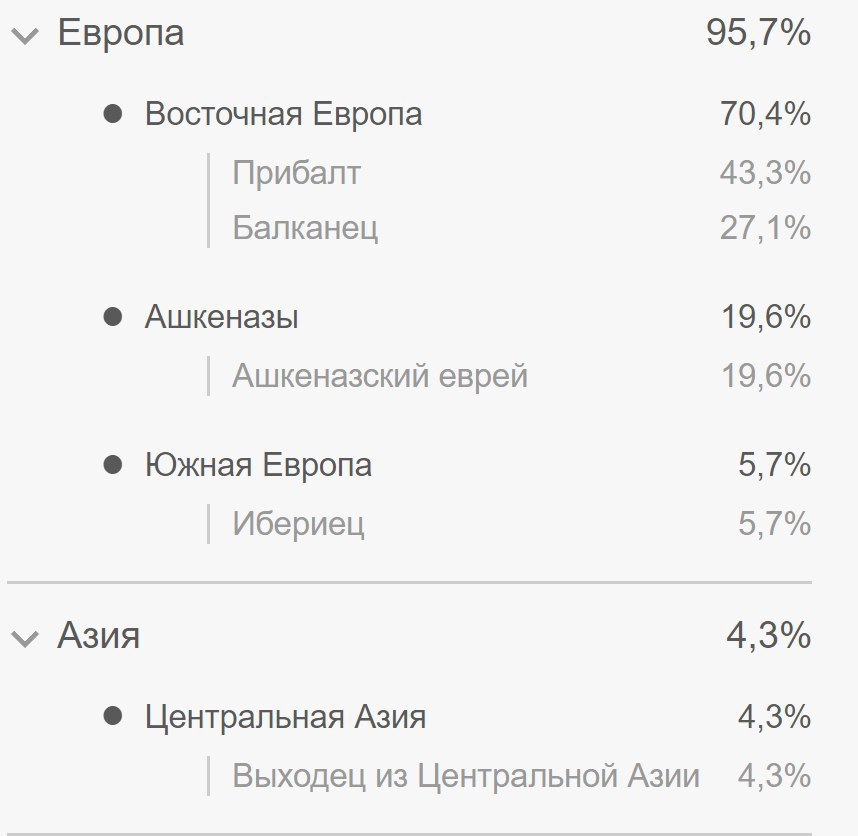Click the Восточная Европа bullet icon
858x836 pixels.
point(113,114)
